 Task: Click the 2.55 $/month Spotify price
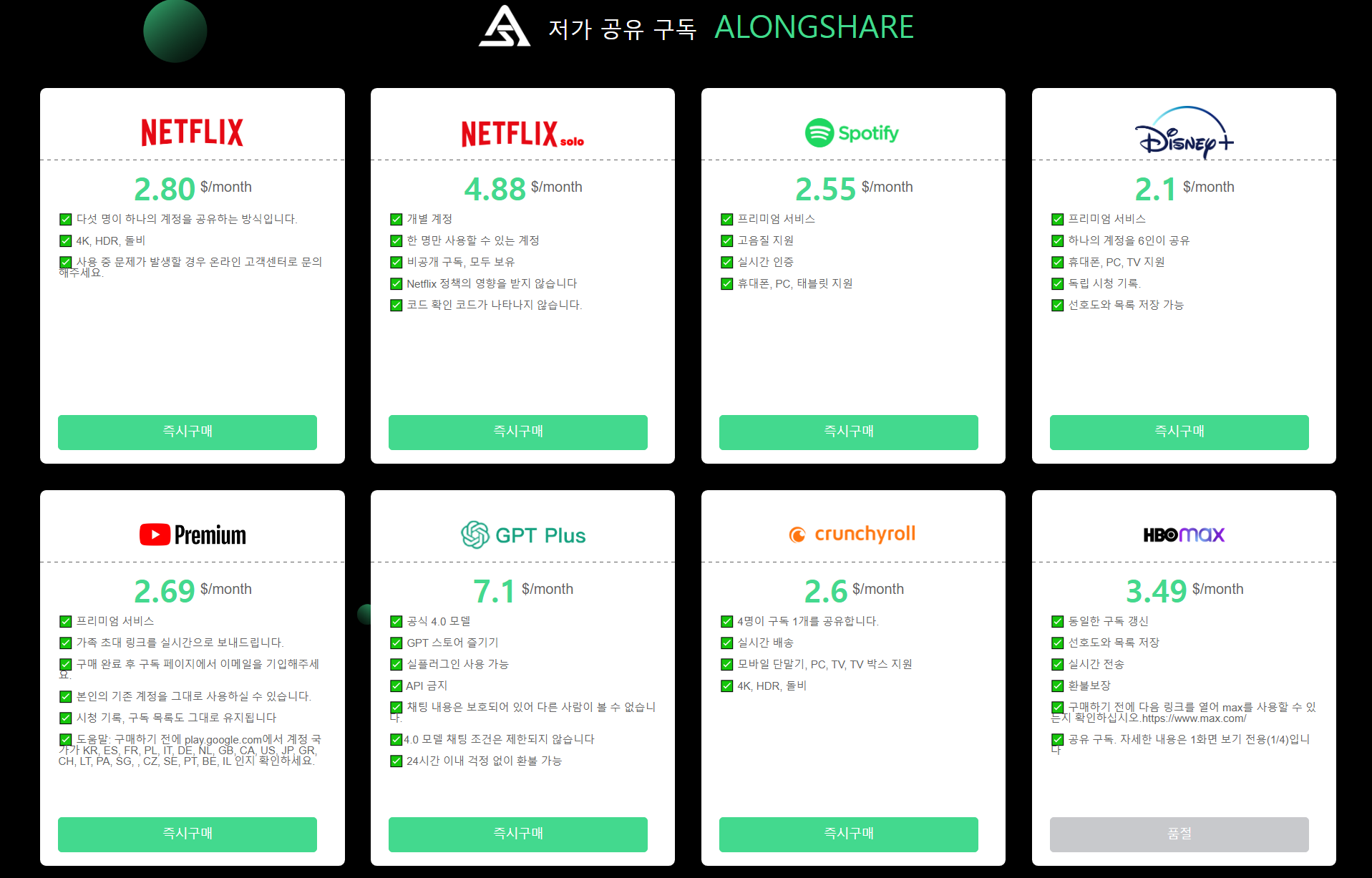coord(854,188)
